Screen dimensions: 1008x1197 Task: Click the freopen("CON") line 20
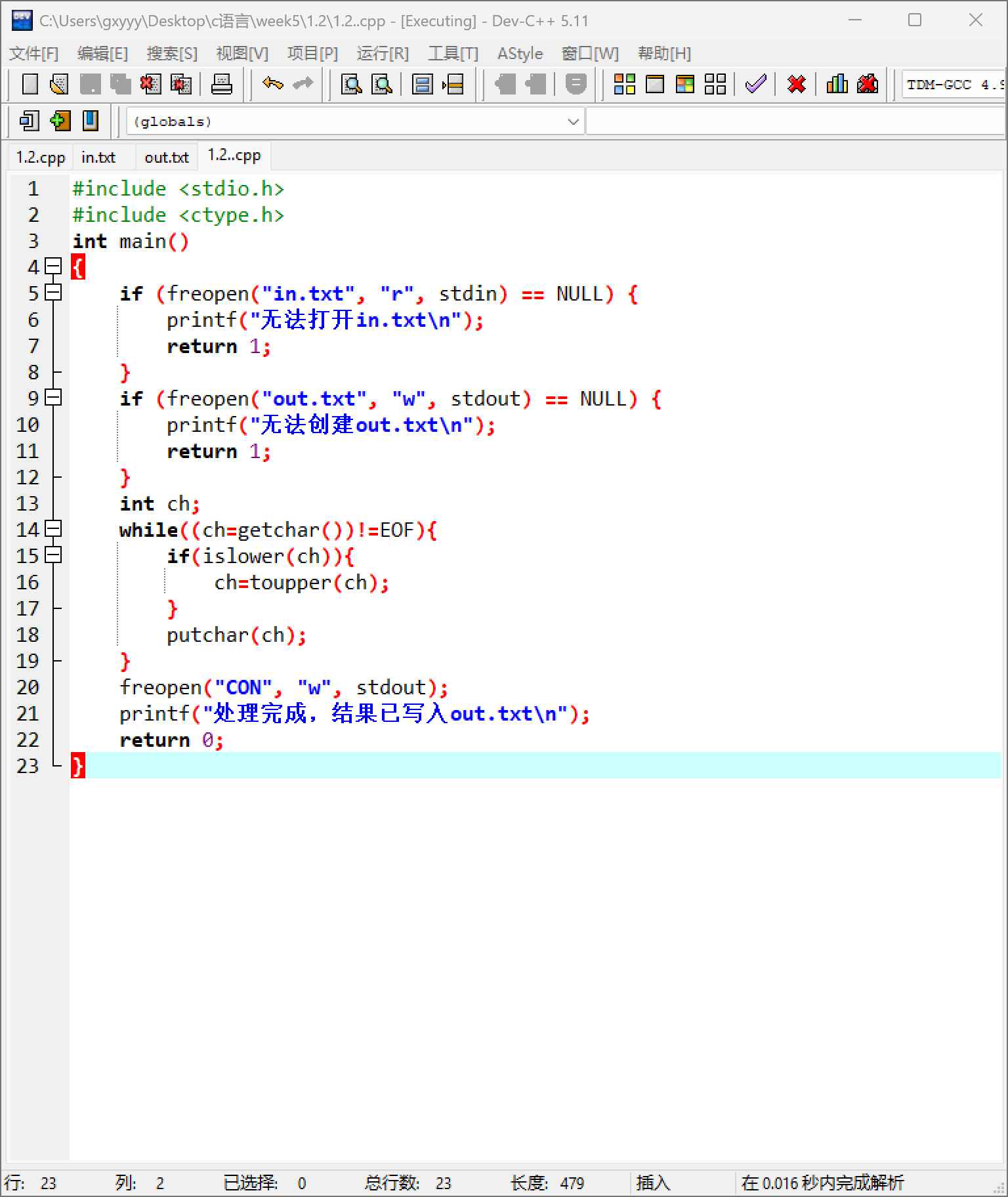click(283, 687)
